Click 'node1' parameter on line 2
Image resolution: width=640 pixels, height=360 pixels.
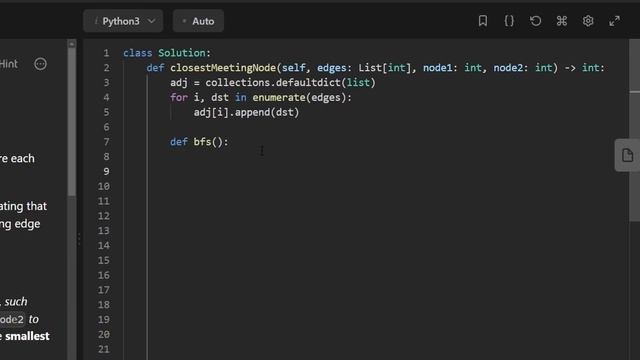click(x=437, y=68)
